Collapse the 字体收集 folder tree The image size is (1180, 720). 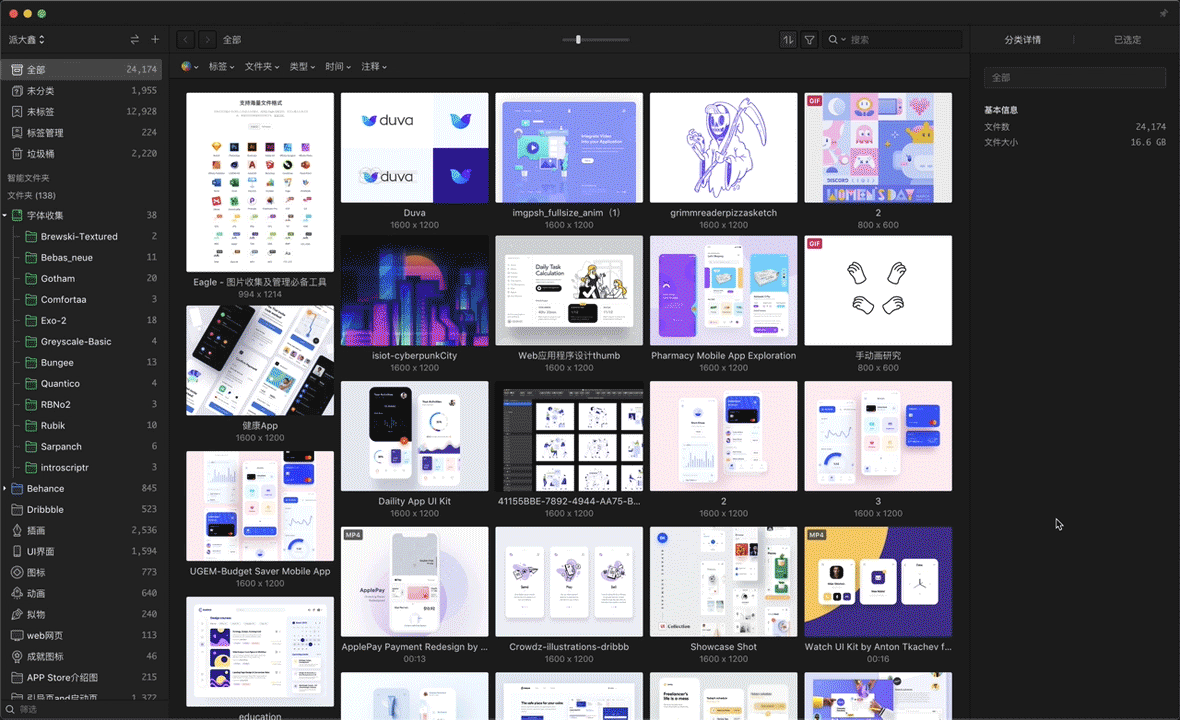[x=5, y=215]
